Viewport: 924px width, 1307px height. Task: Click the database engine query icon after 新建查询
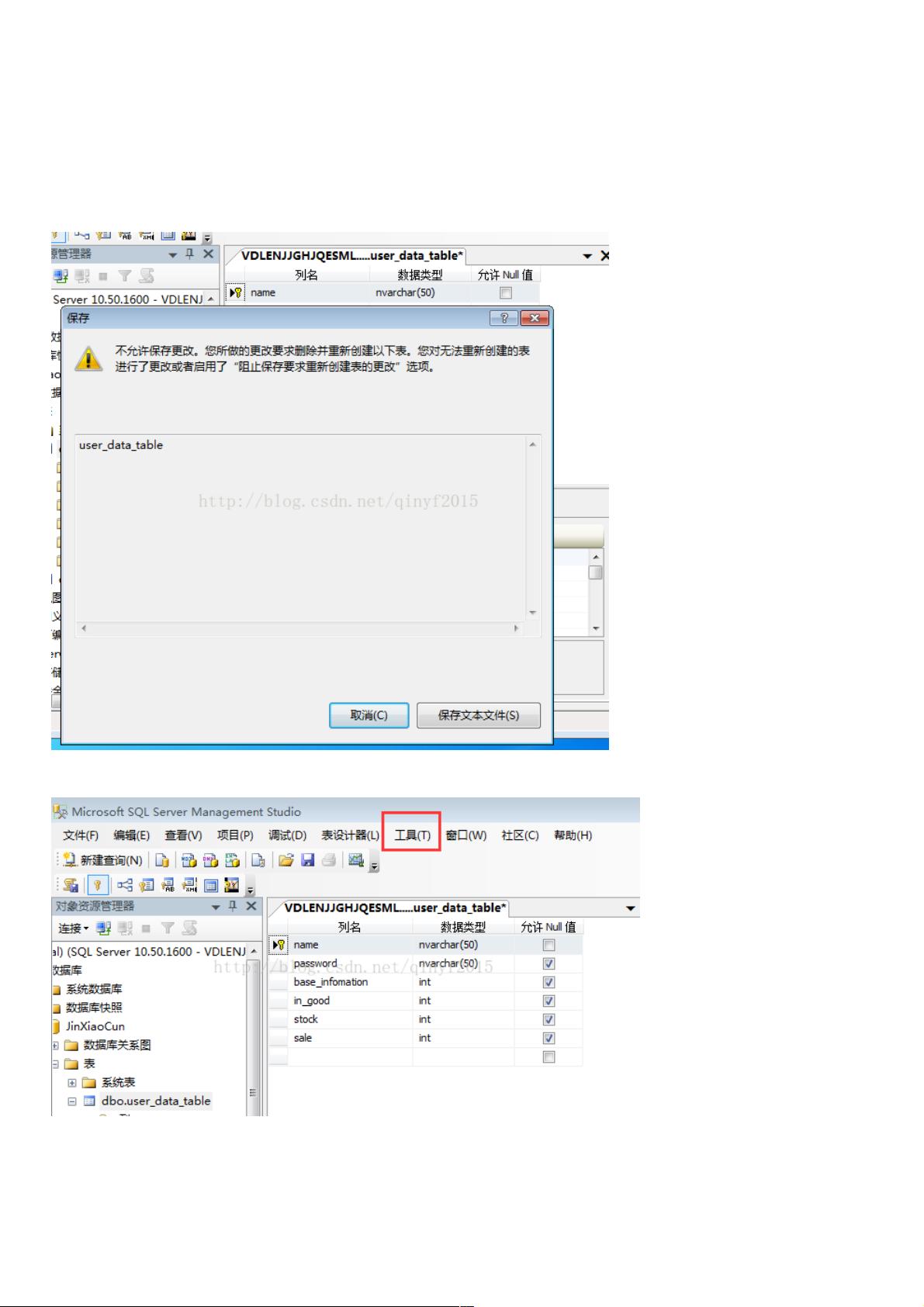click(162, 860)
